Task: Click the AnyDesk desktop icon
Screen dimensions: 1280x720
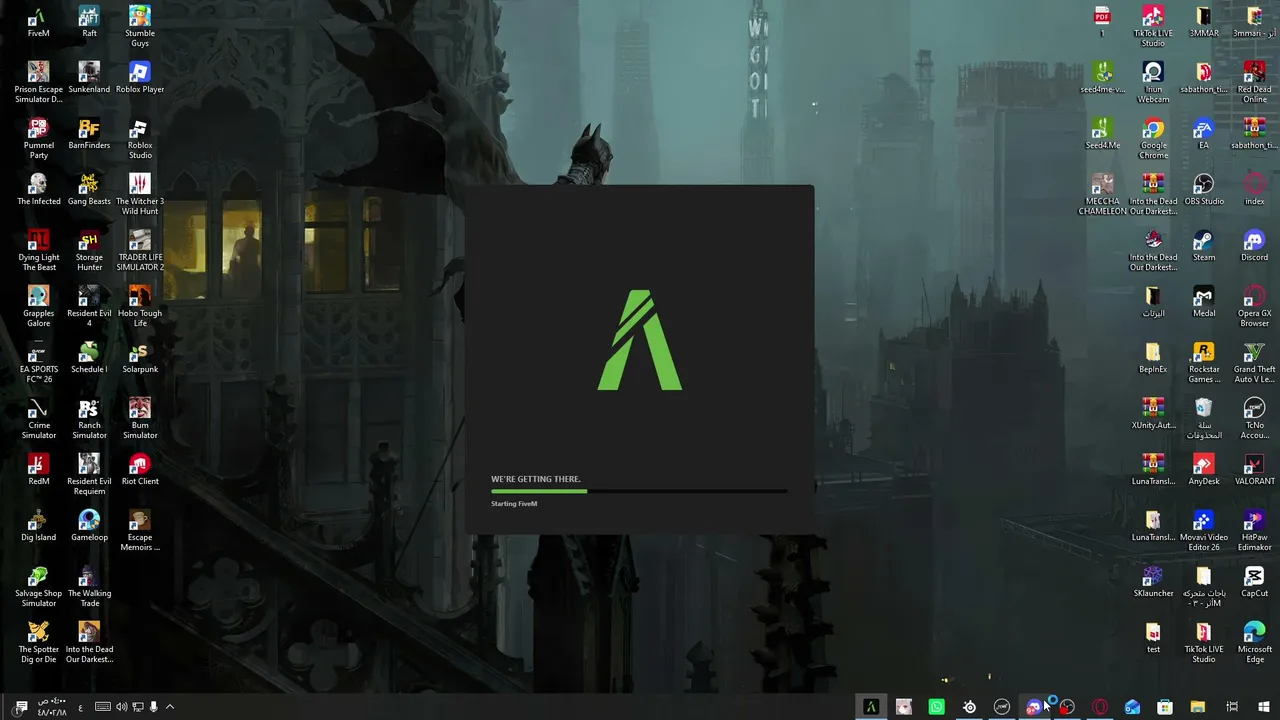Action: pos(1203,470)
